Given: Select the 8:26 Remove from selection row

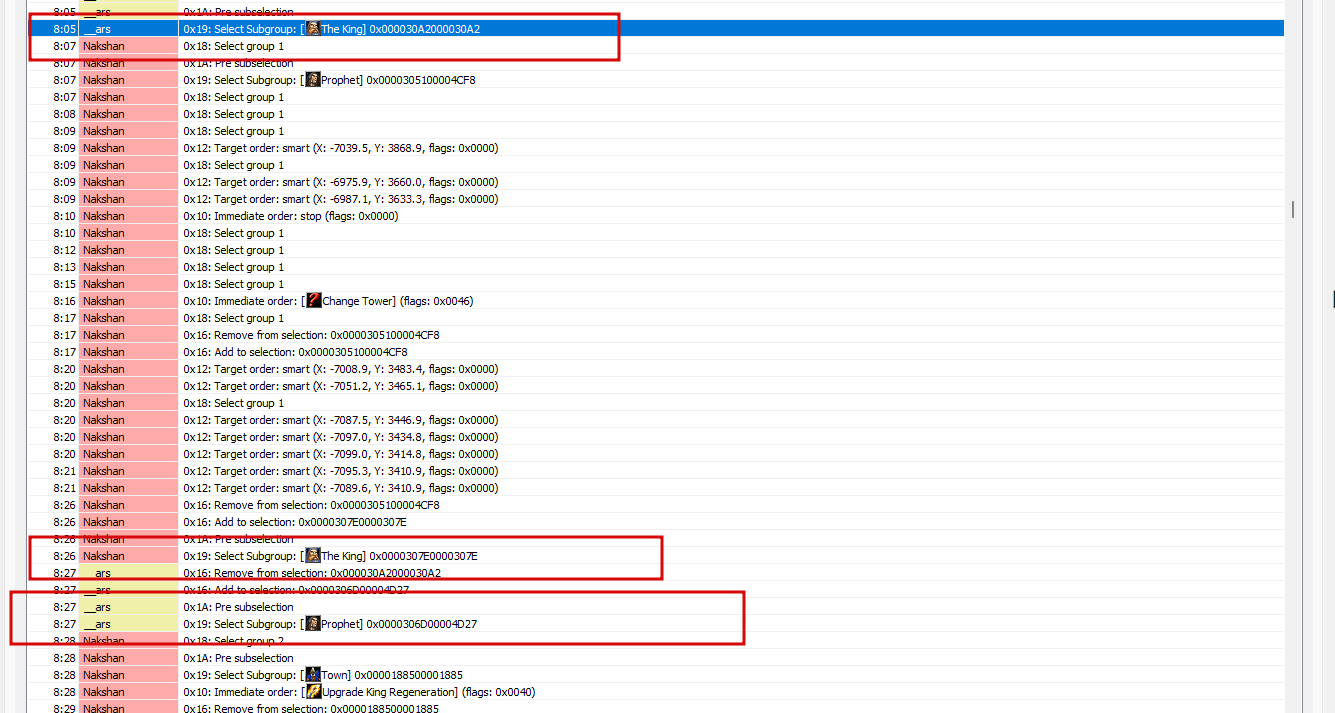Looking at the screenshot, I should tap(656, 505).
